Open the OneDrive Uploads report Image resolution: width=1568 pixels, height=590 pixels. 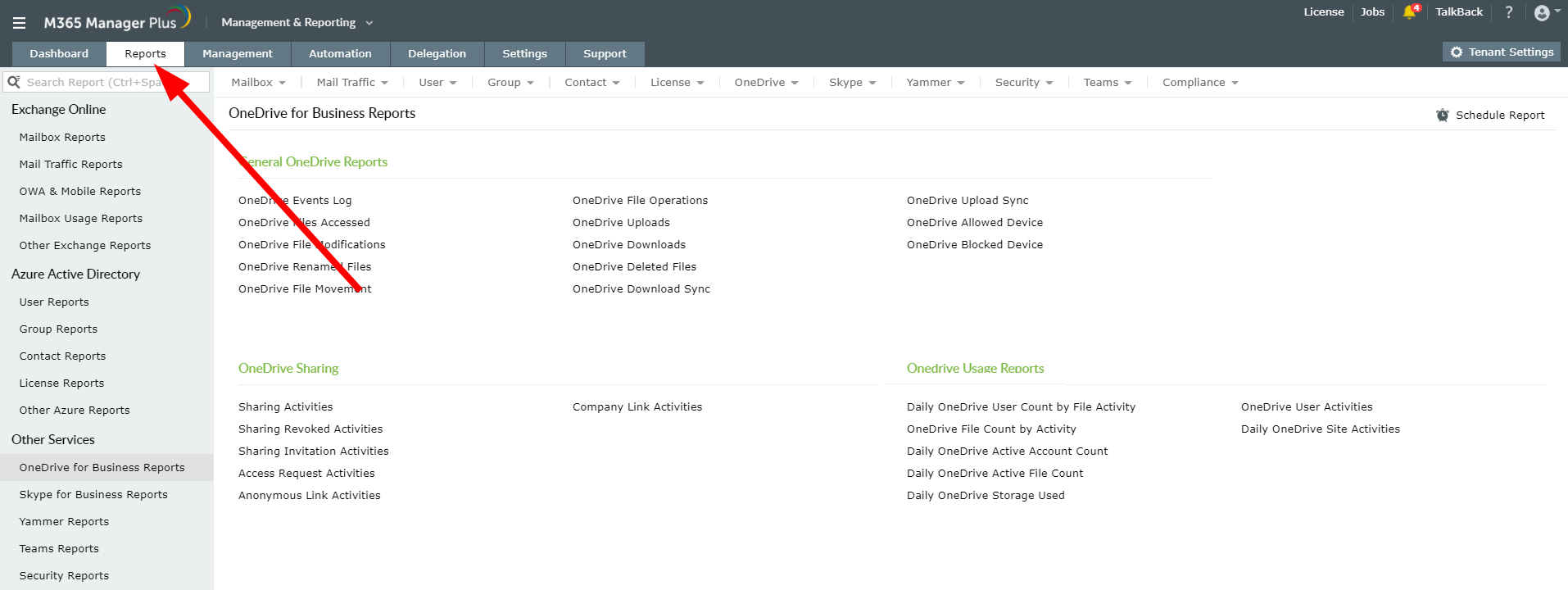point(621,223)
